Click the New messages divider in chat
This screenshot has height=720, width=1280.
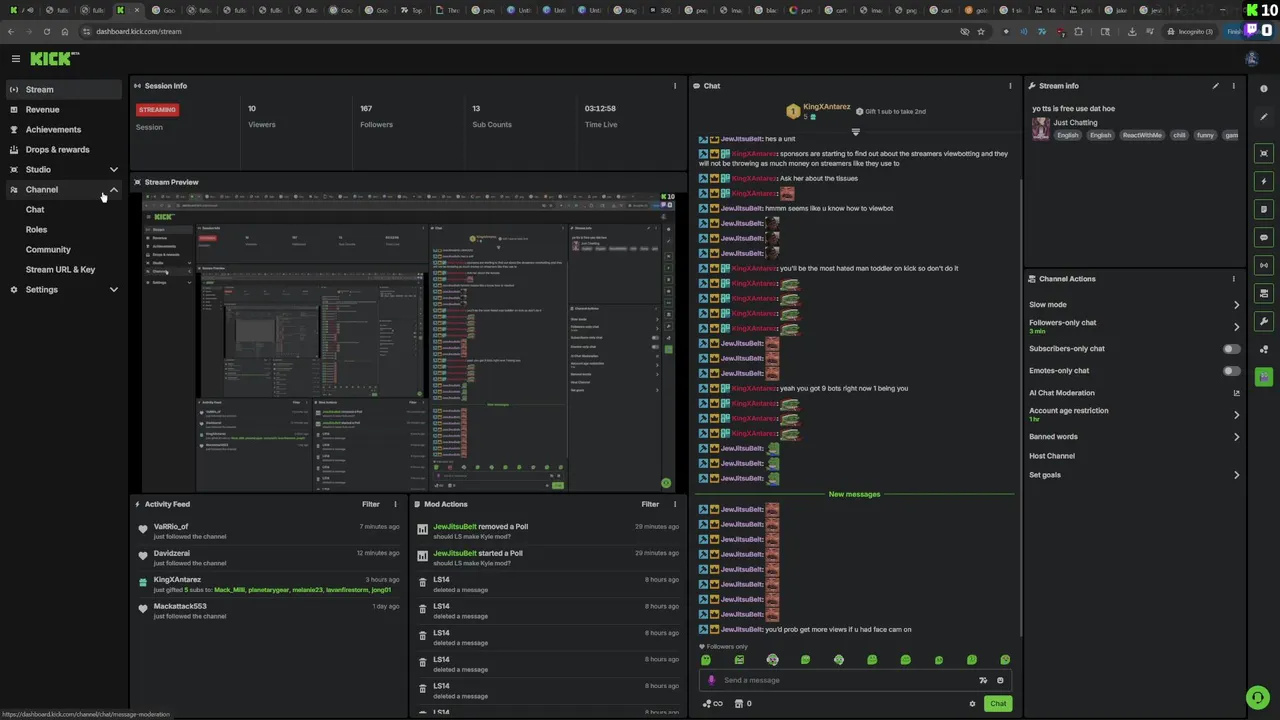[854, 494]
